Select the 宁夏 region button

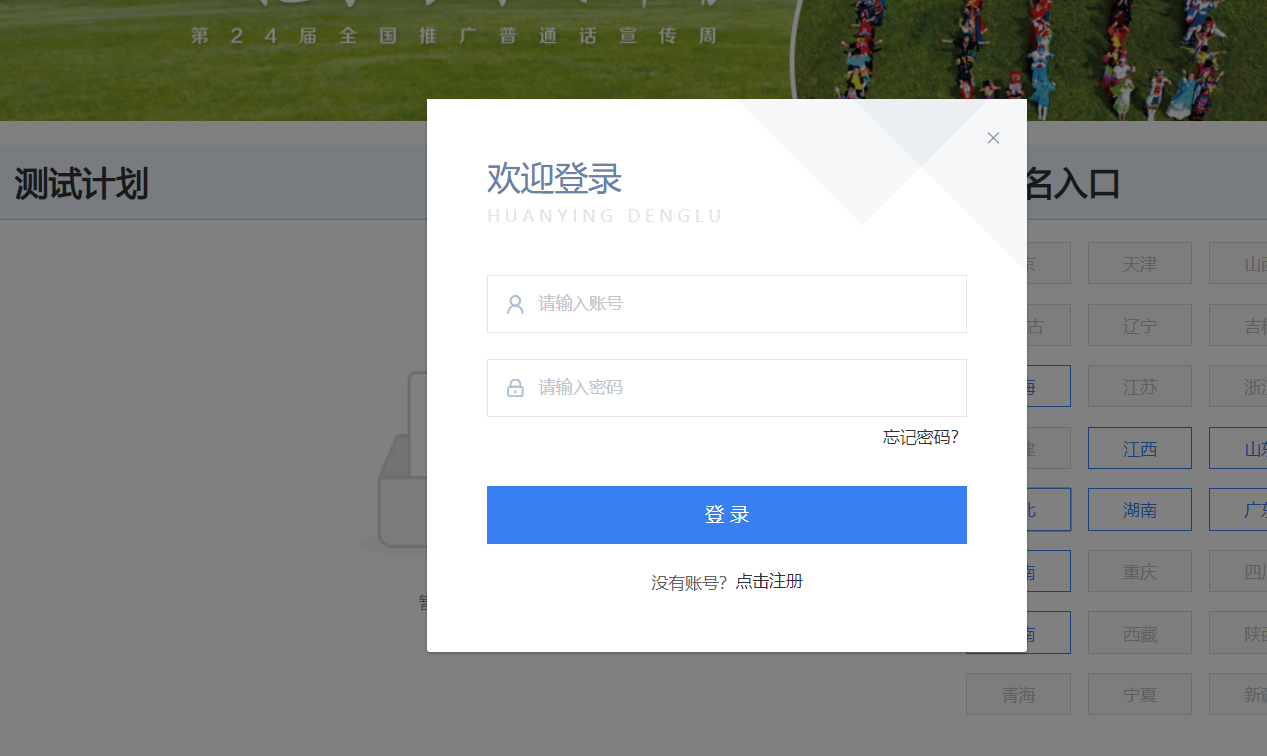1139,695
